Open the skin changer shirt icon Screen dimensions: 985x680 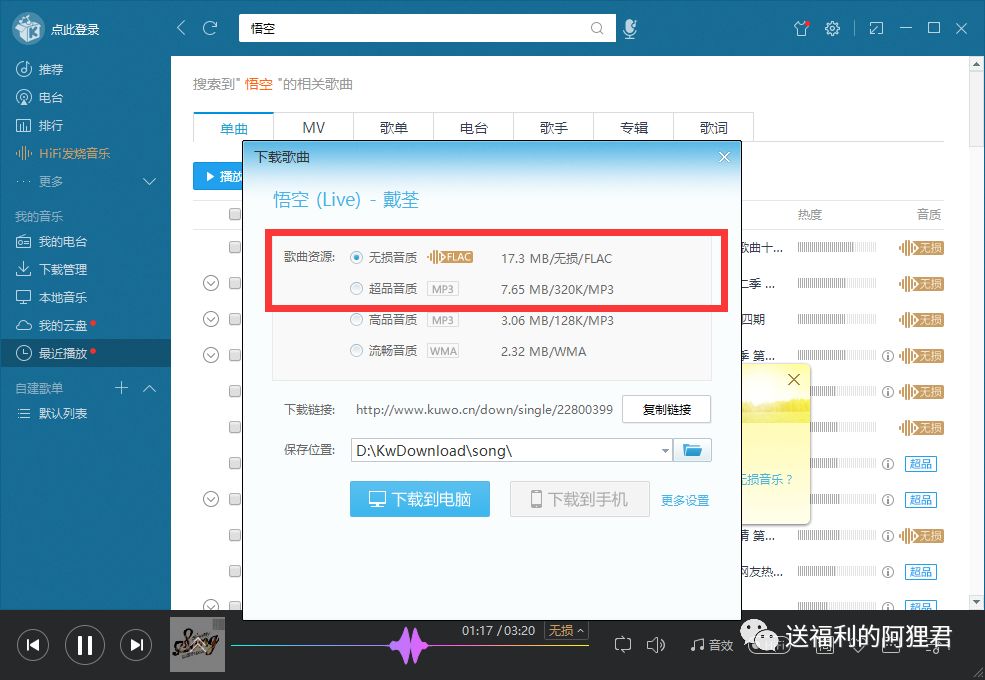pos(802,28)
